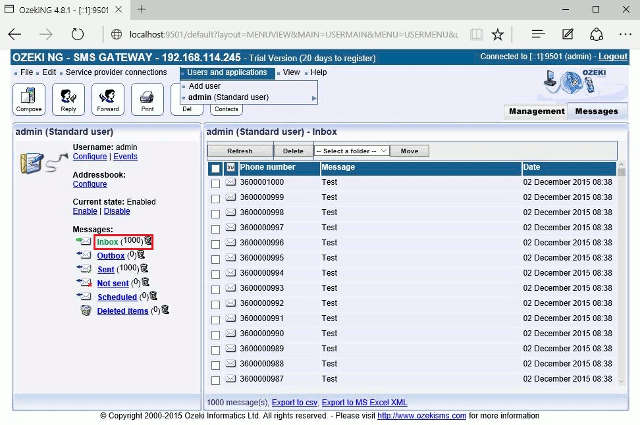The height and width of the screenshot is (425, 640).
Task: Click Export to MS Excel XML link
Action: 364,403
